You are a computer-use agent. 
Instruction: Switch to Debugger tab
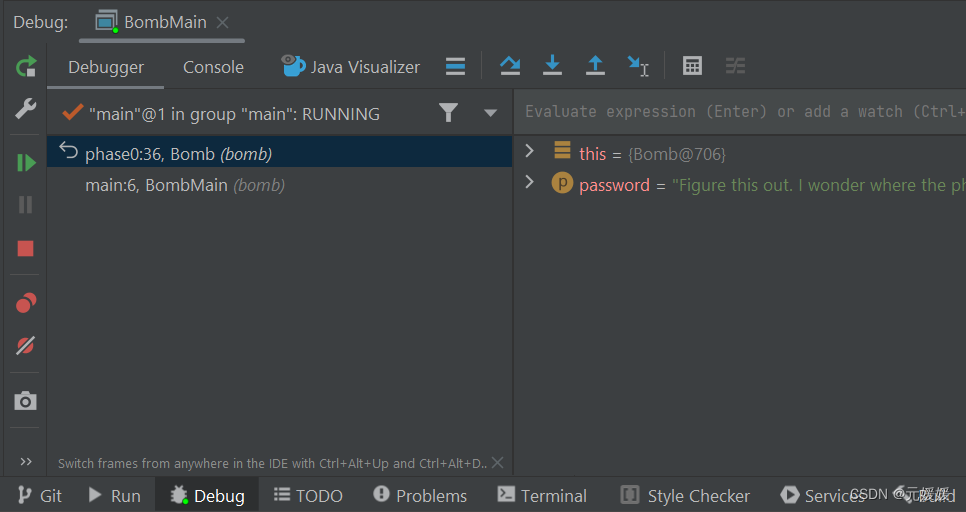[x=106, y=67]
